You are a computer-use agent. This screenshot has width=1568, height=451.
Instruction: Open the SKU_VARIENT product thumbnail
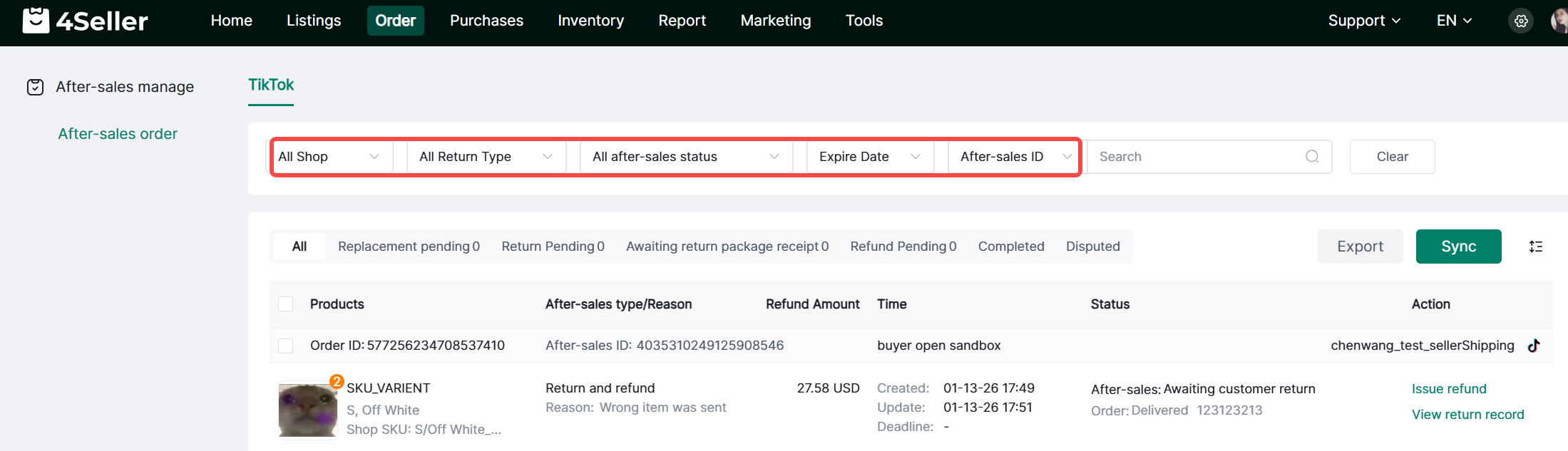pyautogui.click(x=307, y=410)
